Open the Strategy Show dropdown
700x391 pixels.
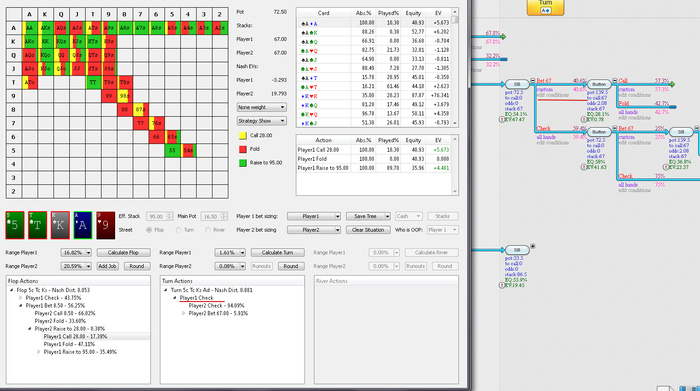coord(261,121)
